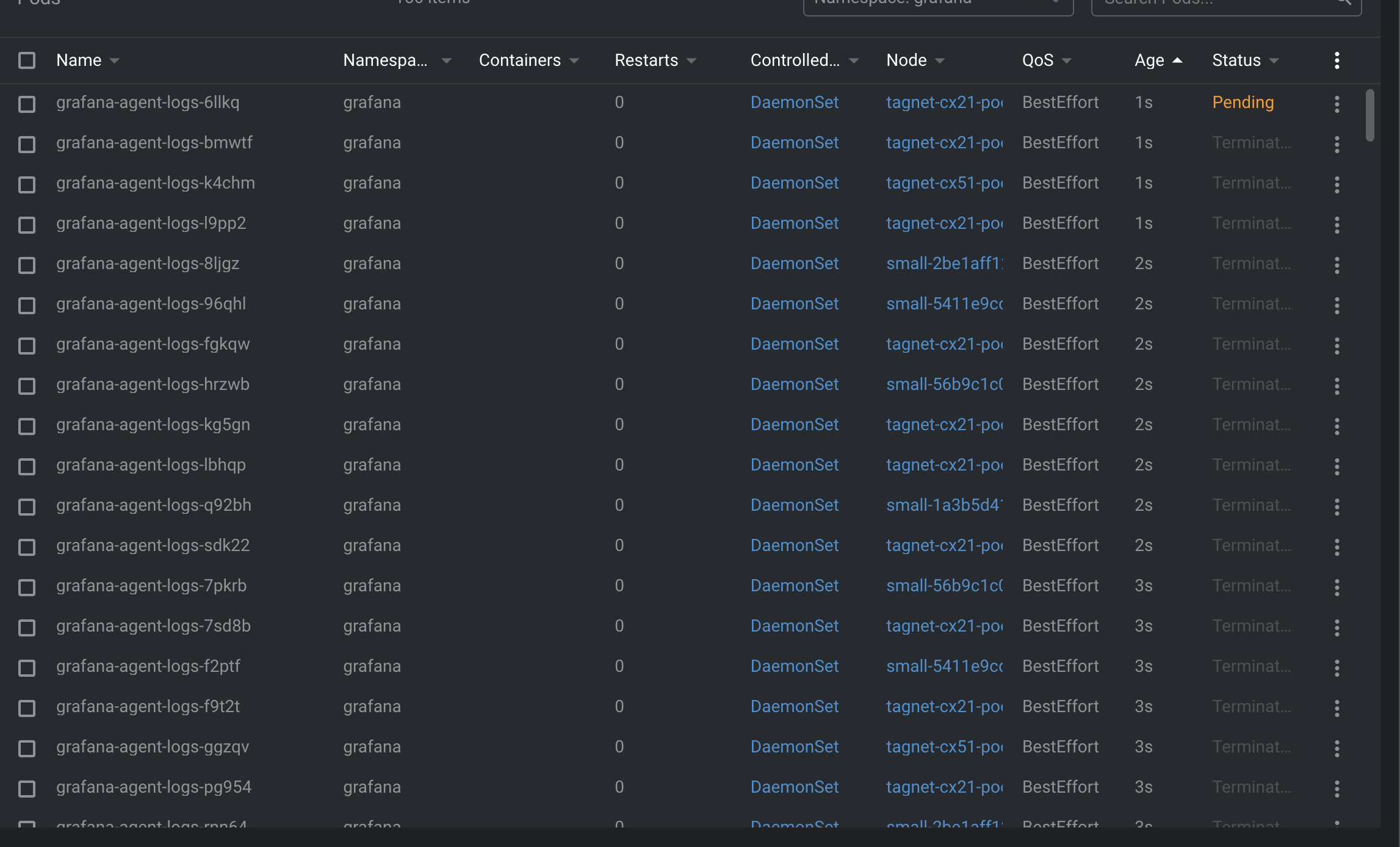Sort pods by Name column
Viewport: 1400px width, 847px height.
coord(87,60)
